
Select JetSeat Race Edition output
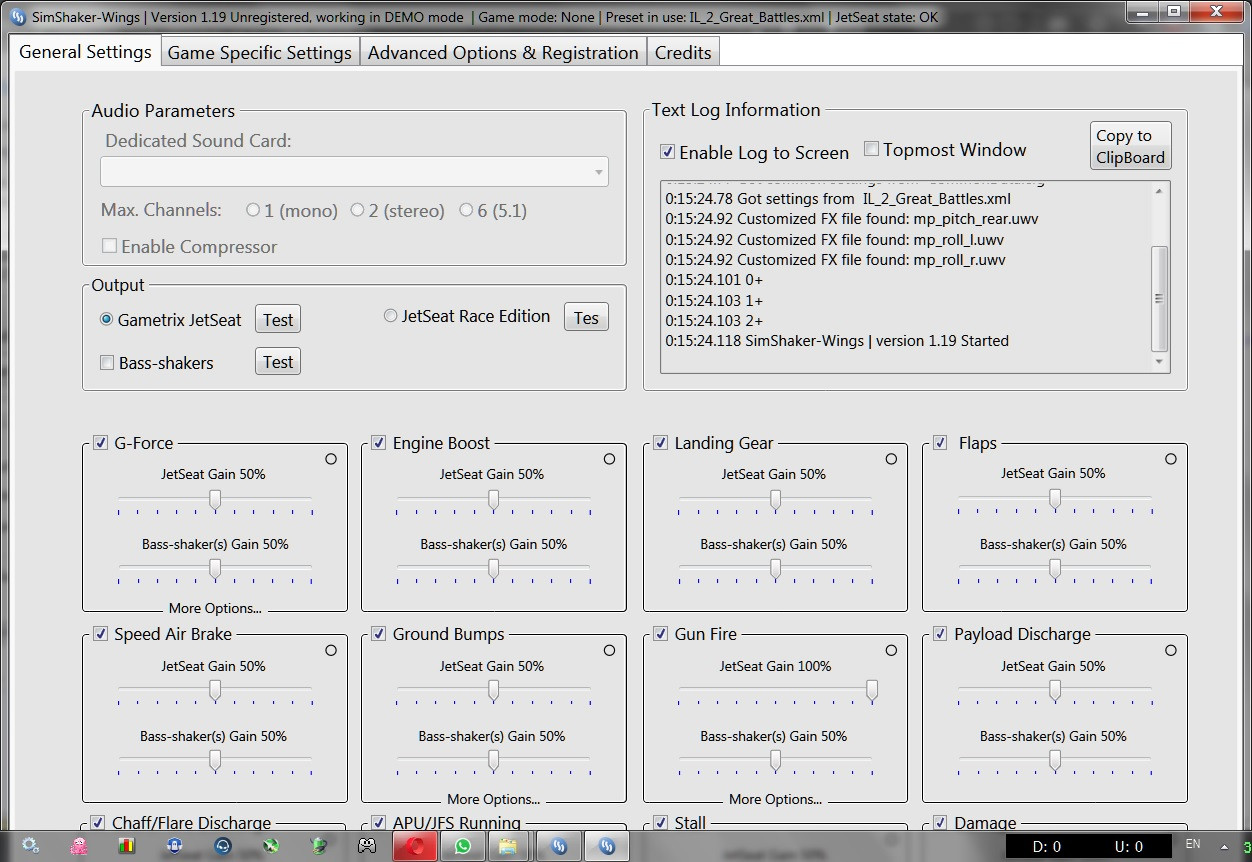point(391,316)
